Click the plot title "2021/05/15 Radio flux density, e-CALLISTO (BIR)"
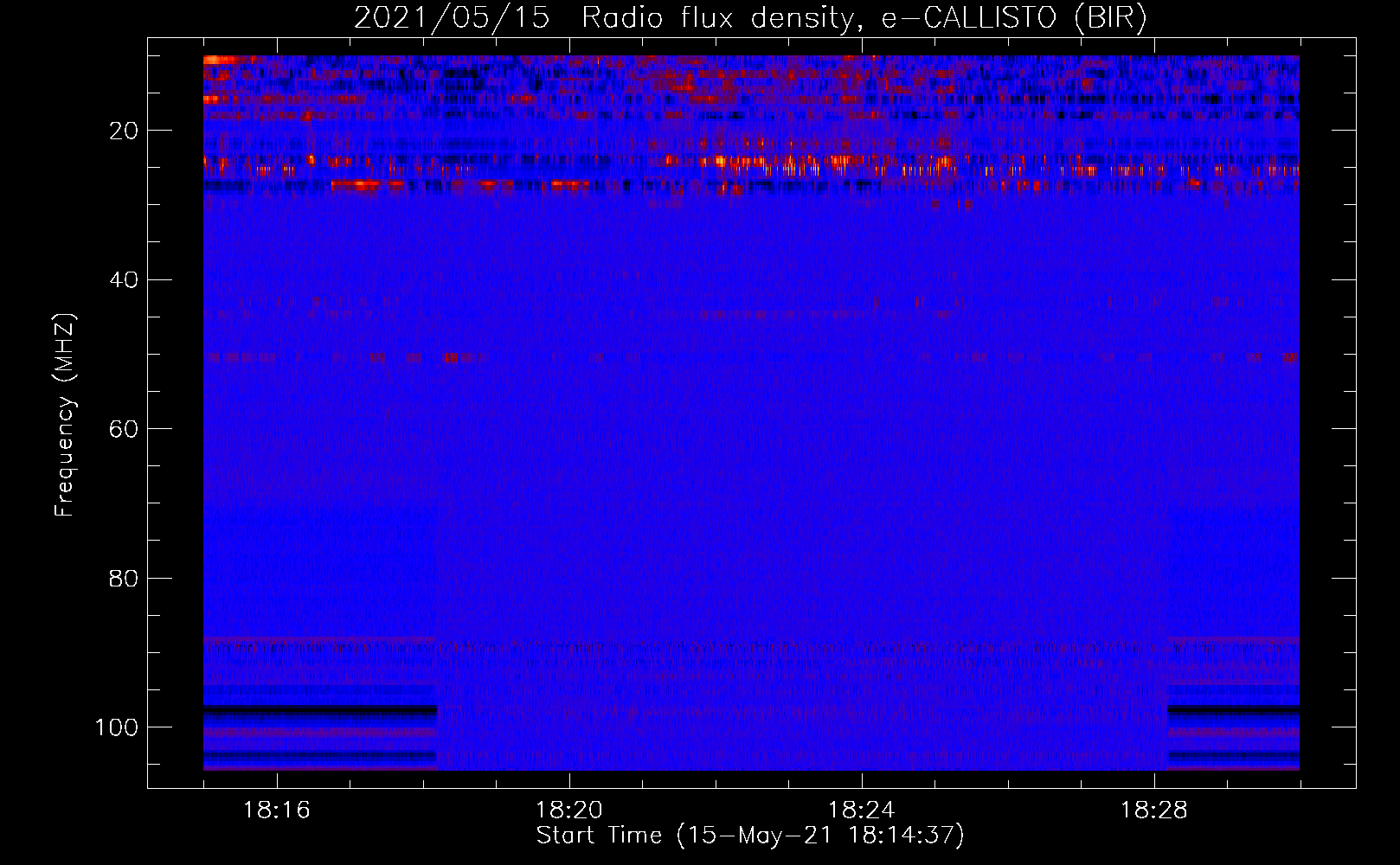 (750, 17)
